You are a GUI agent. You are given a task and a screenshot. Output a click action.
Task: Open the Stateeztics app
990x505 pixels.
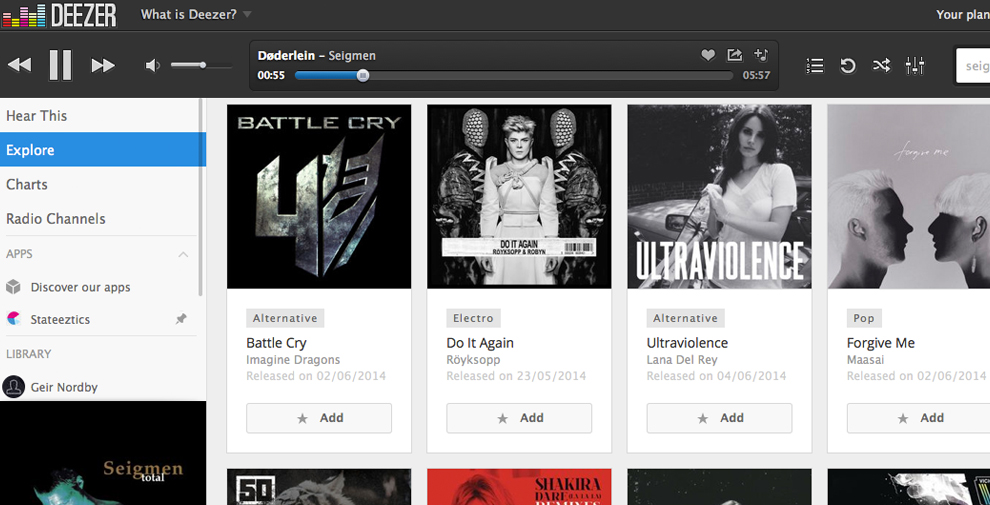[x=60, y=319]
